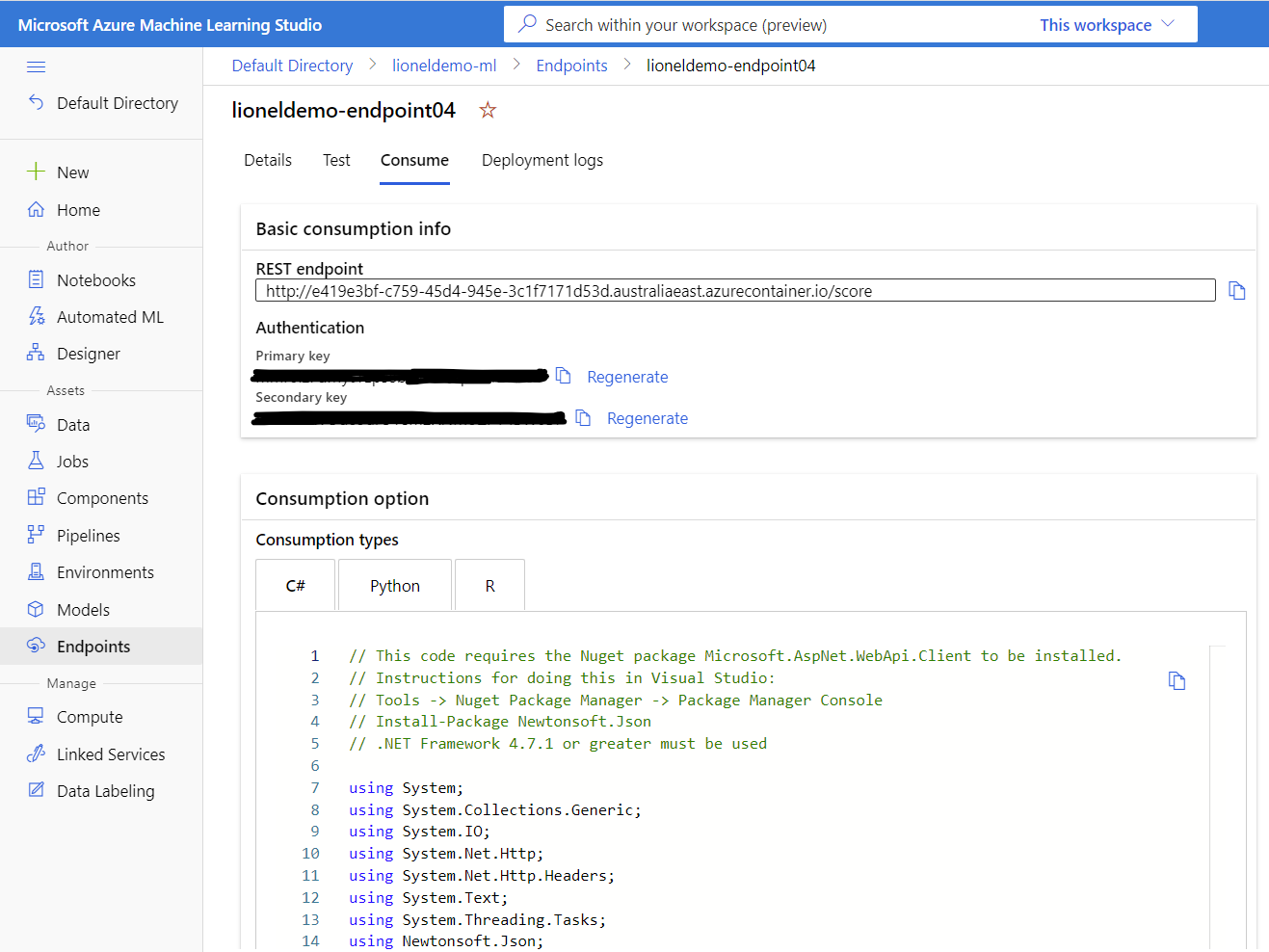
Task: Select the Consume tab
Action: (414, 160)
